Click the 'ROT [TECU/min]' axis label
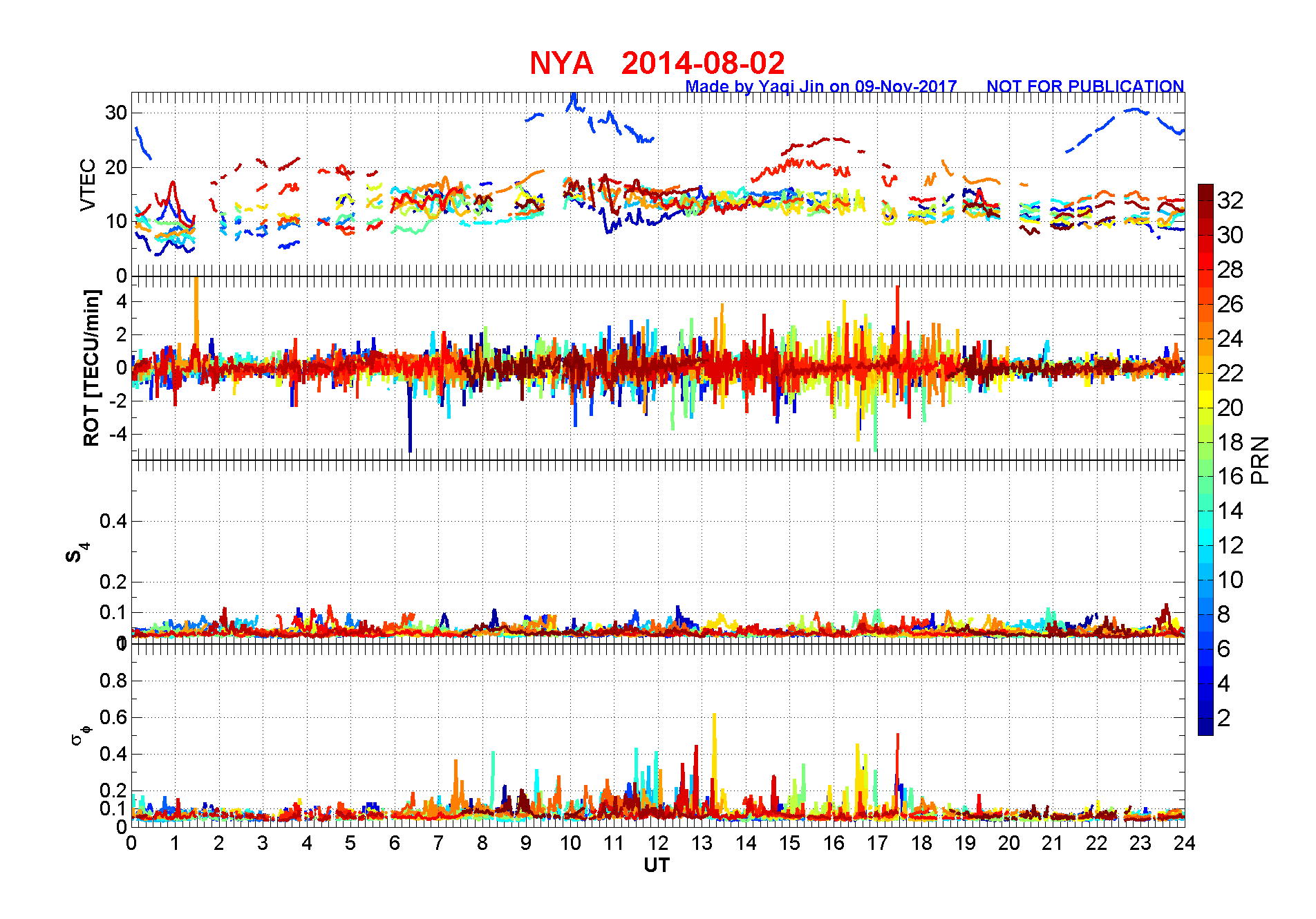 (91, 368)
